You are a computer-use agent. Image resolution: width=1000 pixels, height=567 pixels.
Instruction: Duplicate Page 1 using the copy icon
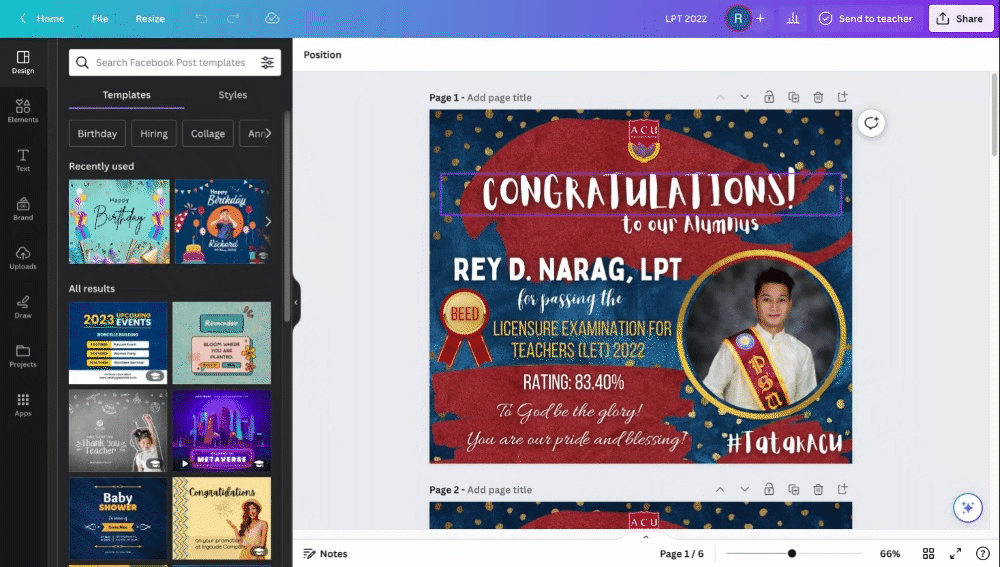click(793, 97)
